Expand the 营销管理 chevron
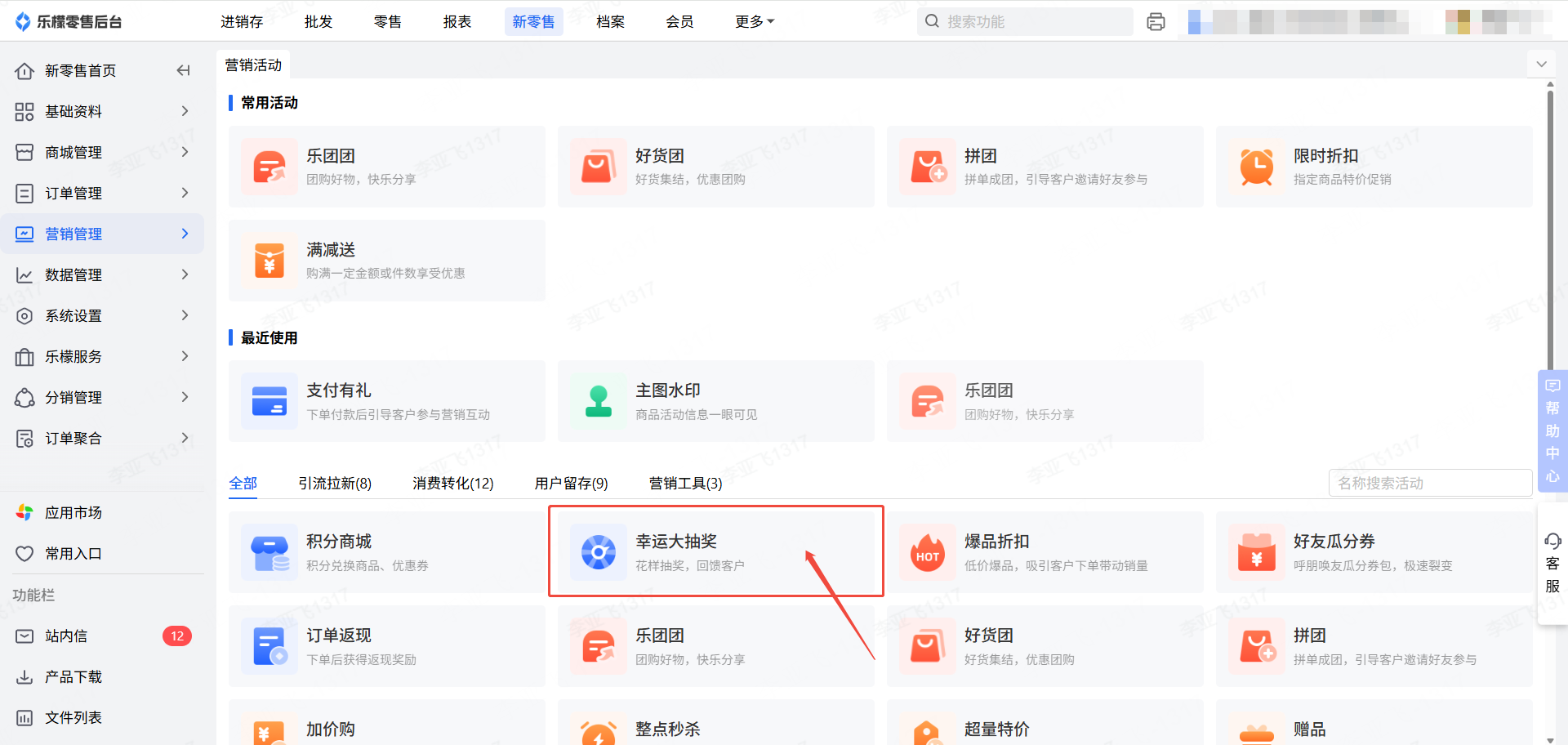1568x745 pixels. tap(185, 234)
